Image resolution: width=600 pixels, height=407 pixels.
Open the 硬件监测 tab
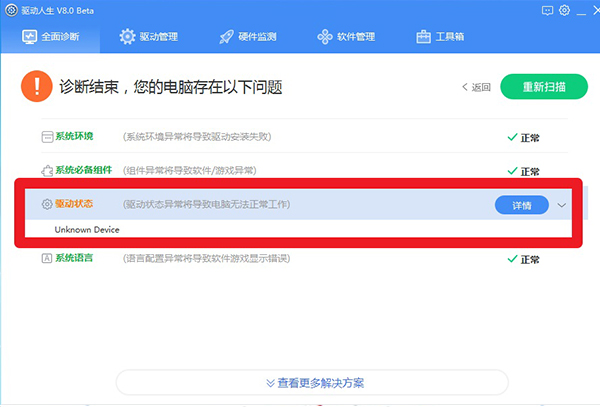click(248, 37)
